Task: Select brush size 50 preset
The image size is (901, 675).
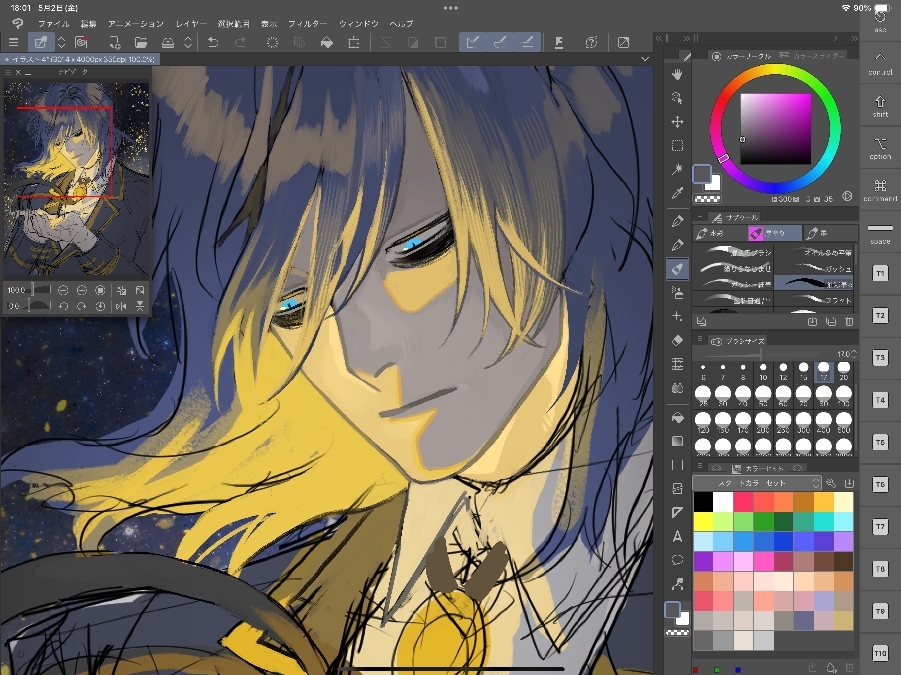Action: pos(763,397)
